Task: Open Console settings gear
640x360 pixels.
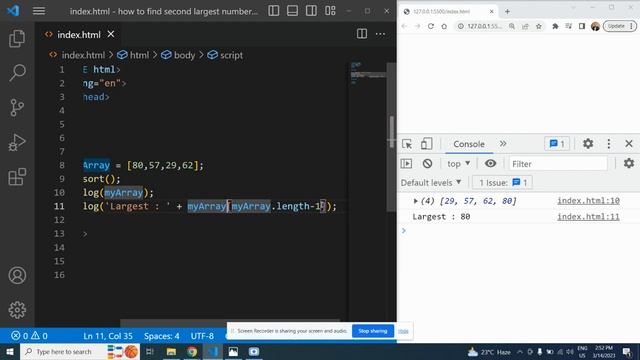Action: coord(629,164)
